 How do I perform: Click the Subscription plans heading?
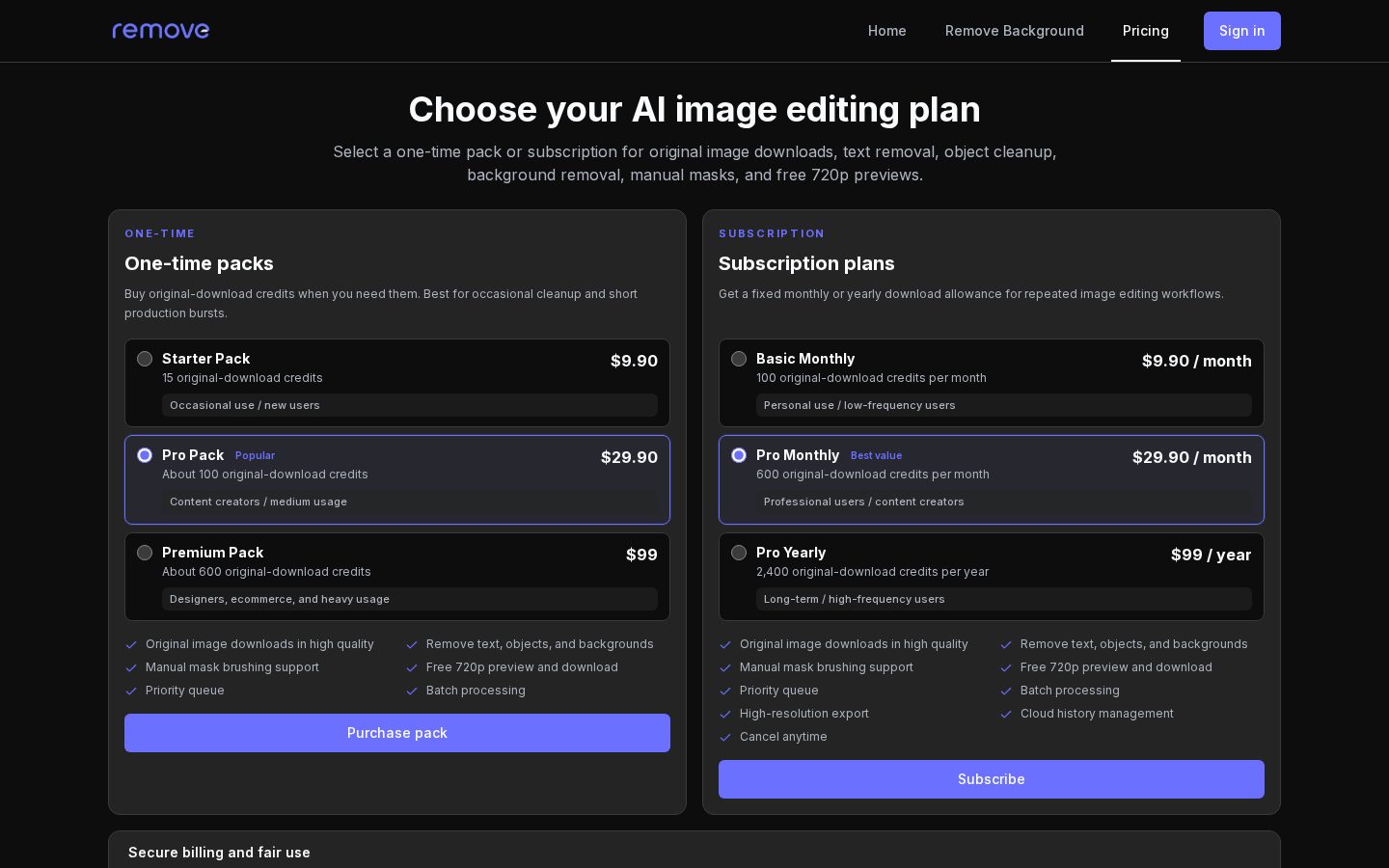[x=806, y=263]
